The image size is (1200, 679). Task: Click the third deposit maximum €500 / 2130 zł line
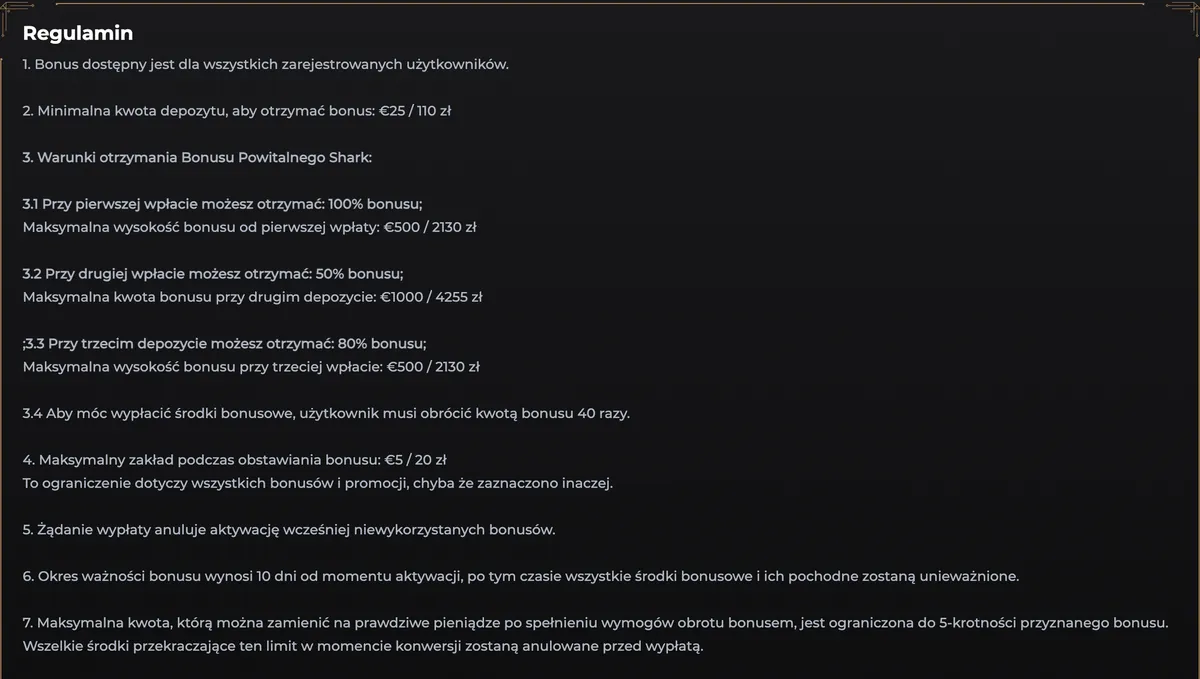(251, 367)
